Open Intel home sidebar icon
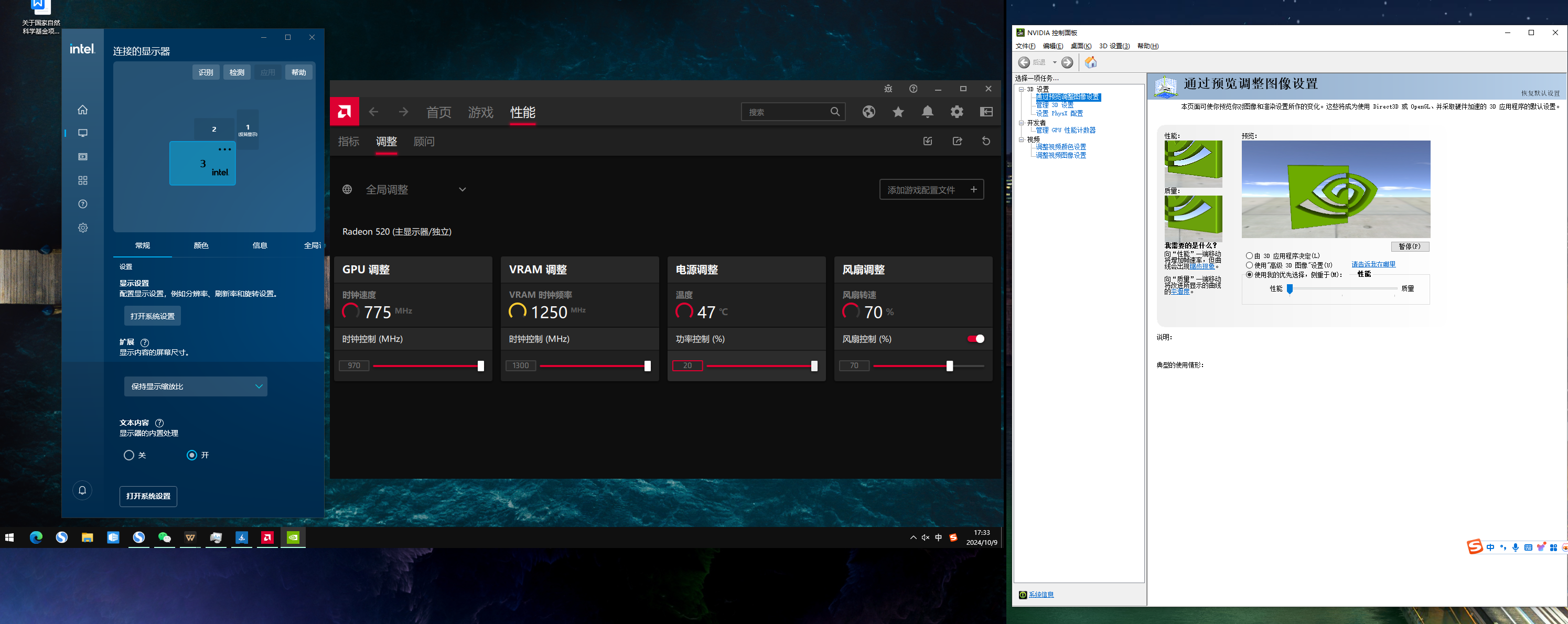Image resolution: width=1568 pixels, height=624 pixels. (x=83, y=110)
